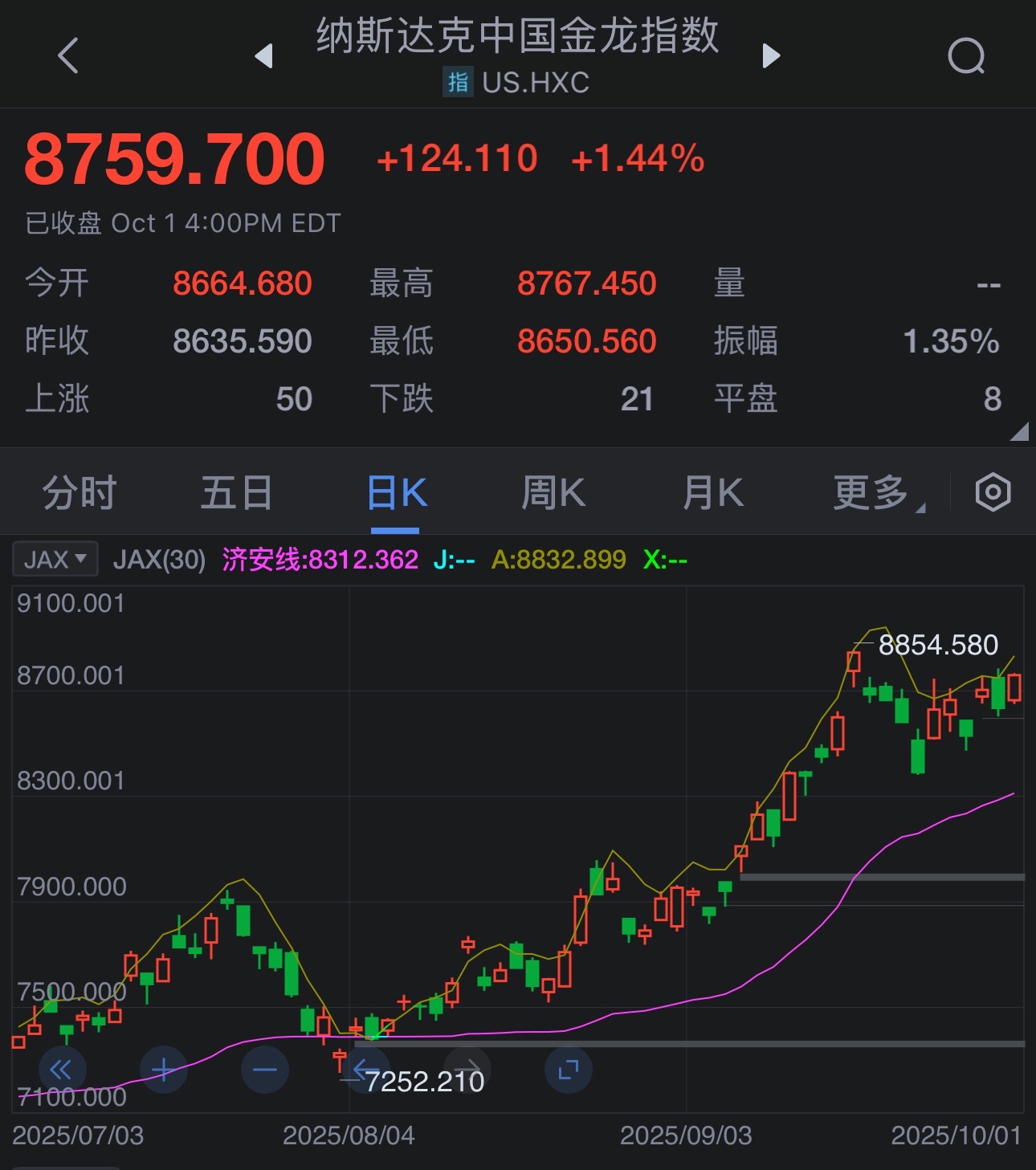Select the 周K tab
Screen dimensions: 1036x1170
553,492
